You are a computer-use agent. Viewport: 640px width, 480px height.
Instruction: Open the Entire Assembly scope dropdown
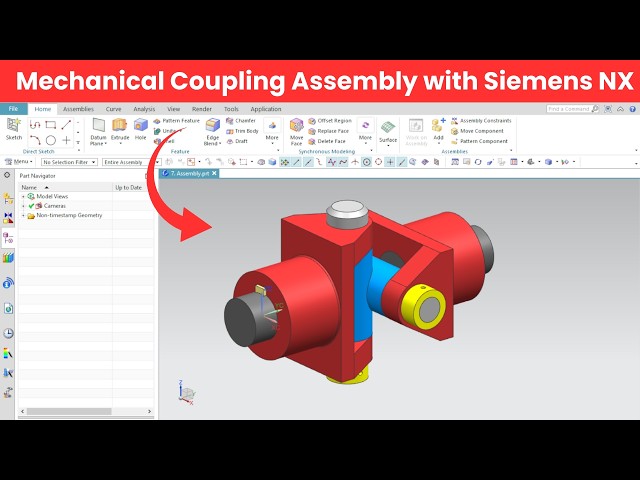tap(132, 162)
